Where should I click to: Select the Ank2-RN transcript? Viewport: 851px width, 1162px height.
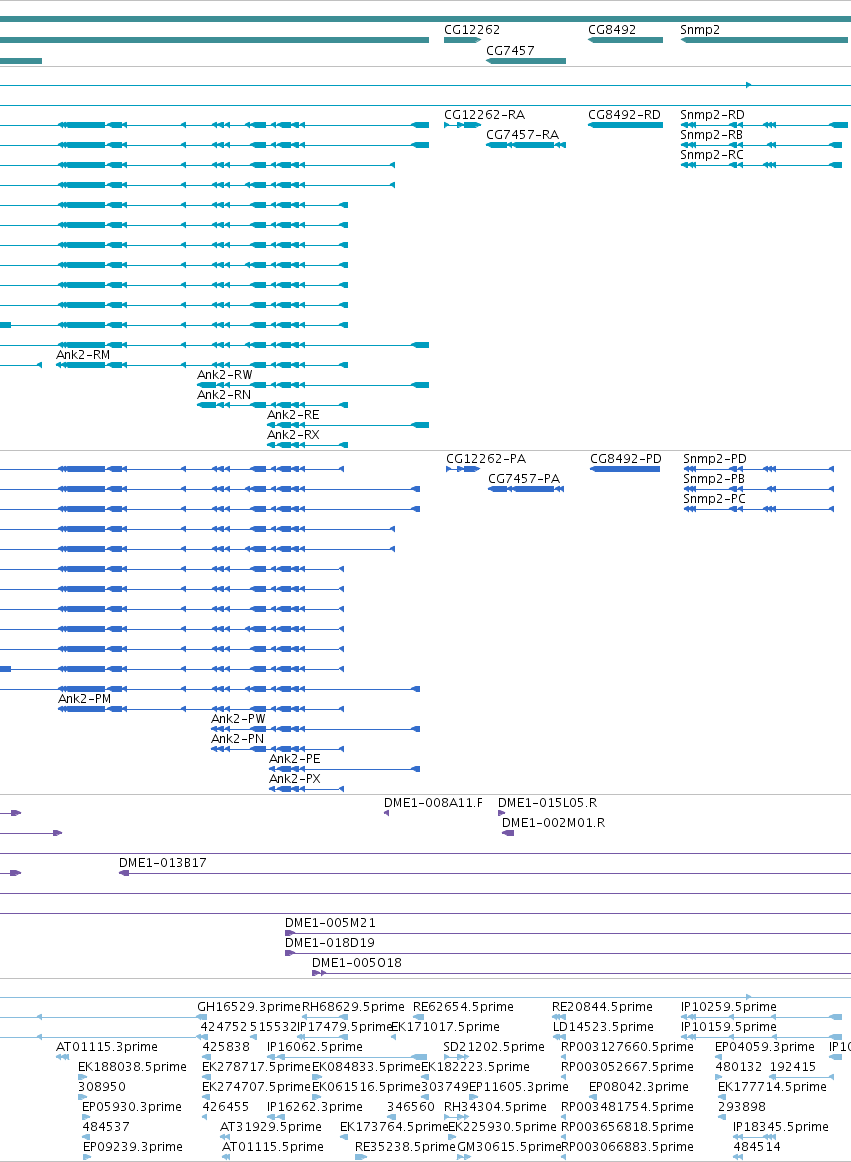click(x=272, y=405)
